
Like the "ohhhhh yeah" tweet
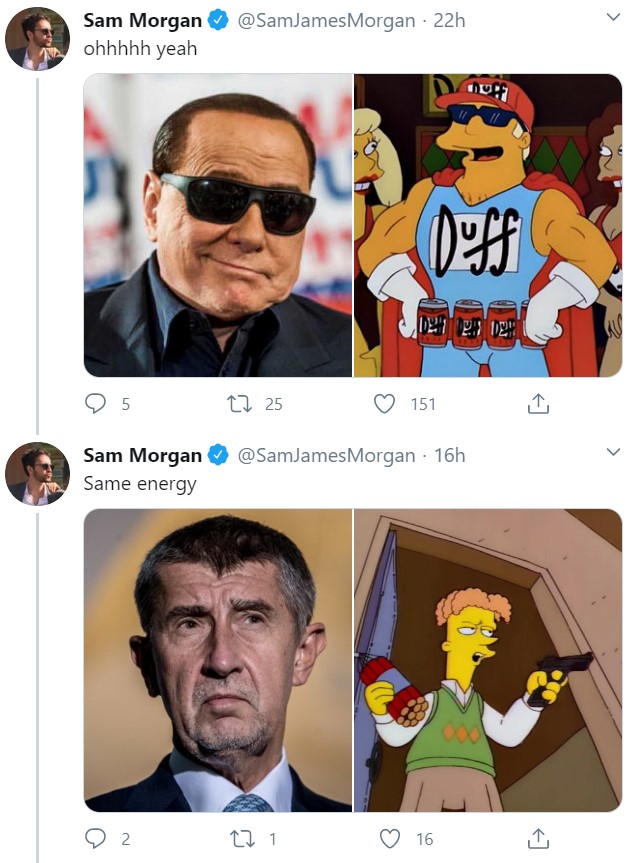pos(385,404)
